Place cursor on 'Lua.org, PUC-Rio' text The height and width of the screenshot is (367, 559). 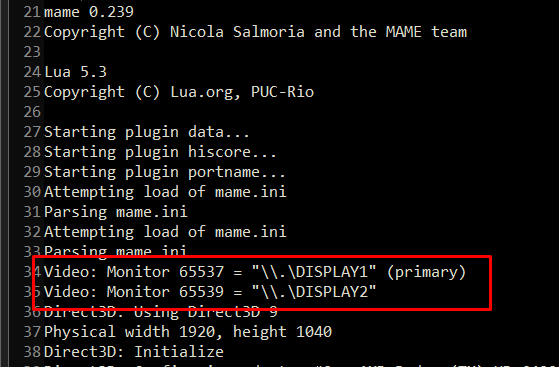pyautogui.click(x=242, y=92)
